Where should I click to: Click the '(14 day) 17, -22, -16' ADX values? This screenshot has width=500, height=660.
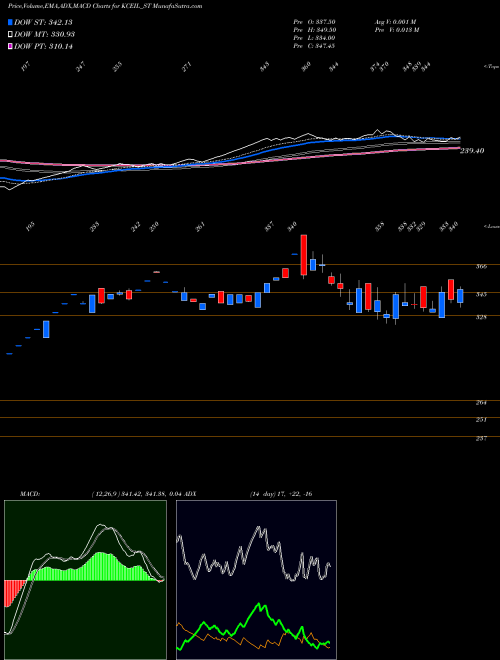coord(280,494)
